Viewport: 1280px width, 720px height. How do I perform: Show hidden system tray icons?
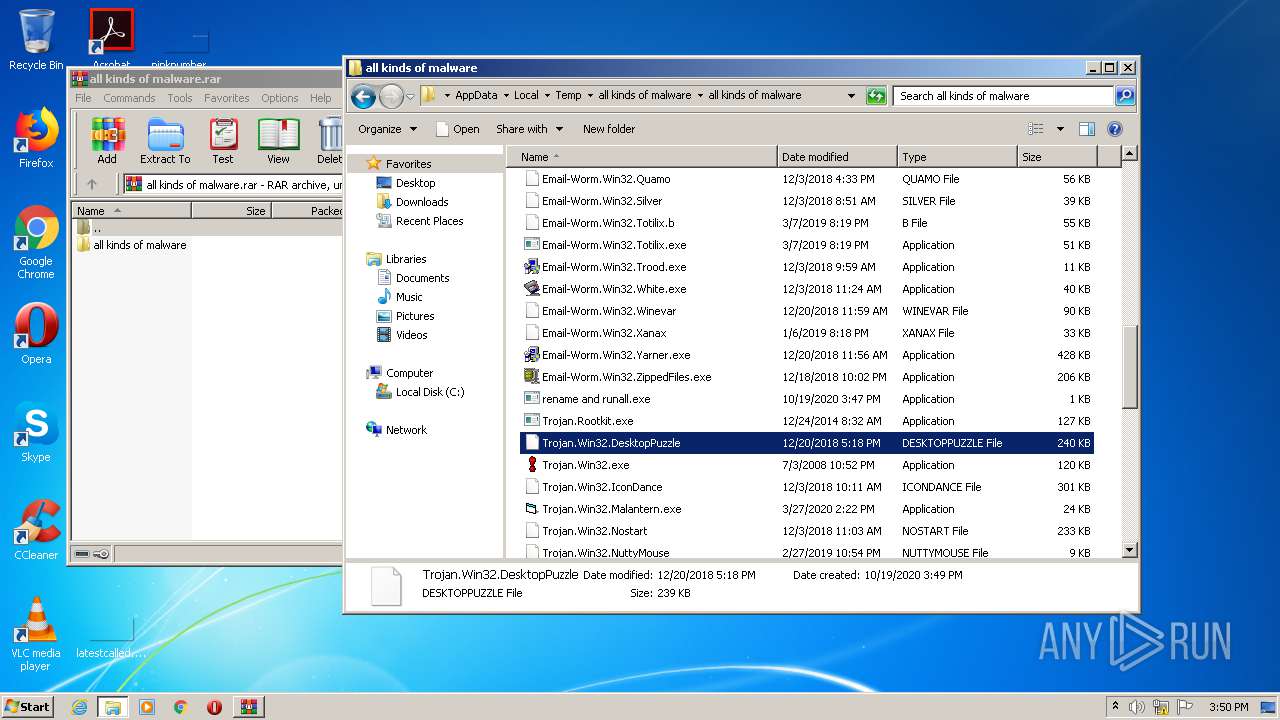1116,707
